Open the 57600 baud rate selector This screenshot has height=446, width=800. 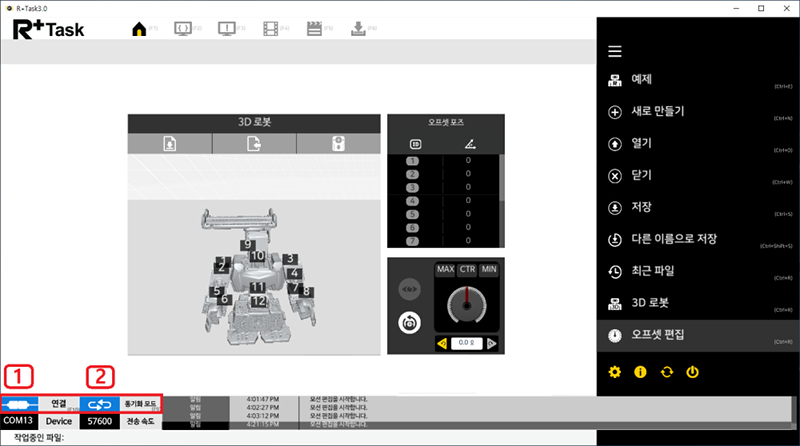point(96,423)
